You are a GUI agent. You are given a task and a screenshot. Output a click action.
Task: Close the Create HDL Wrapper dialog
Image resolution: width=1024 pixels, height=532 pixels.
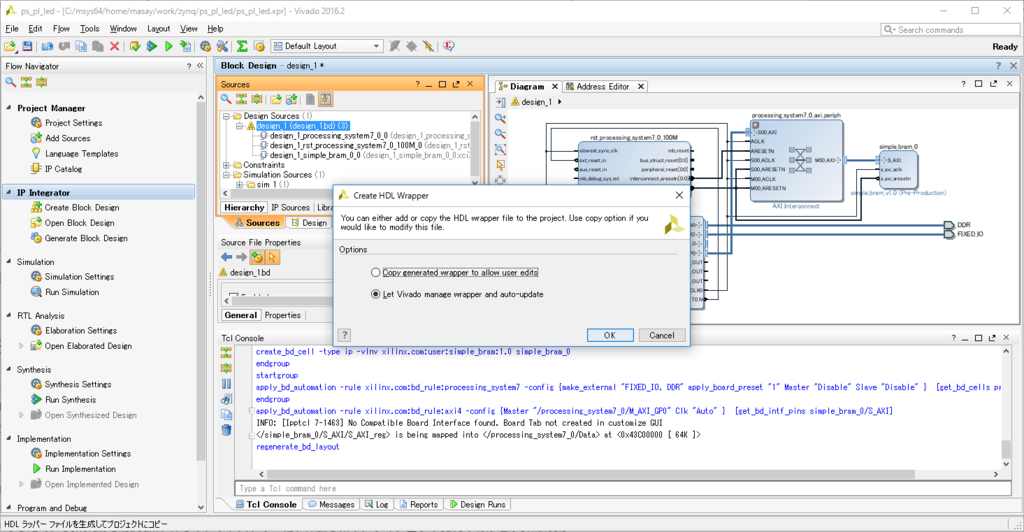(x=679, y=195)
